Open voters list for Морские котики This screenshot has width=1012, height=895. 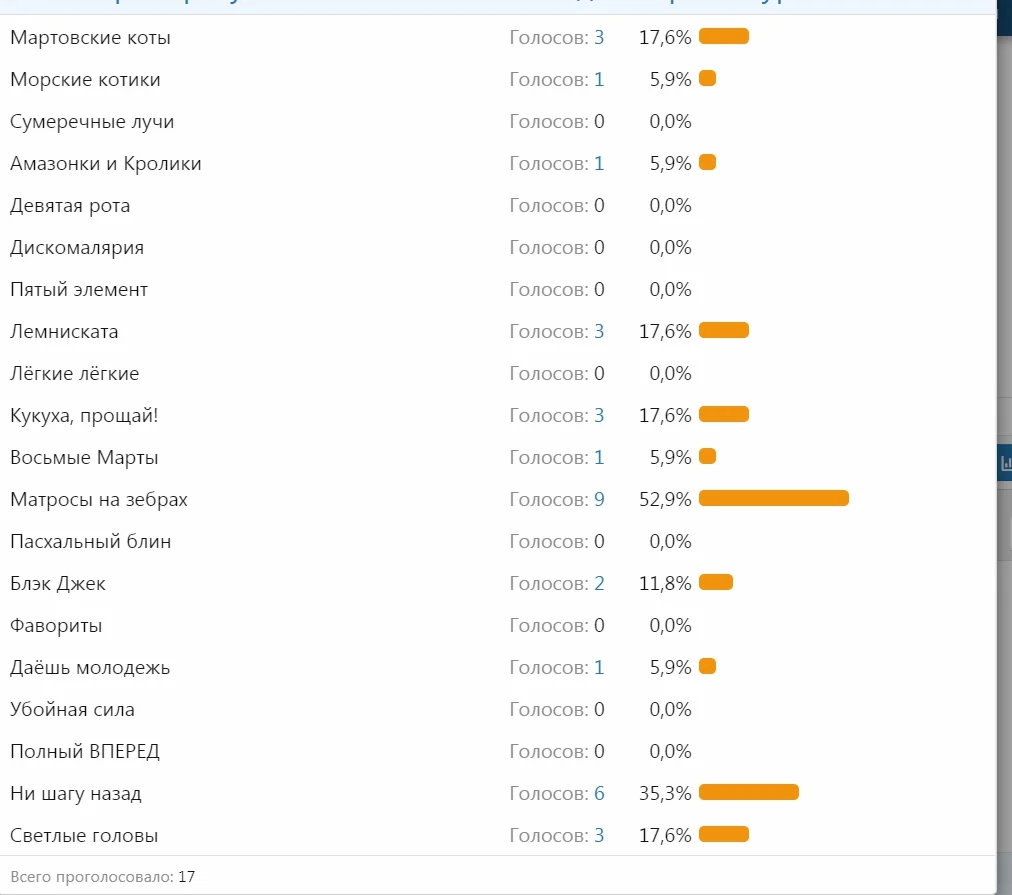pos(599,80)
